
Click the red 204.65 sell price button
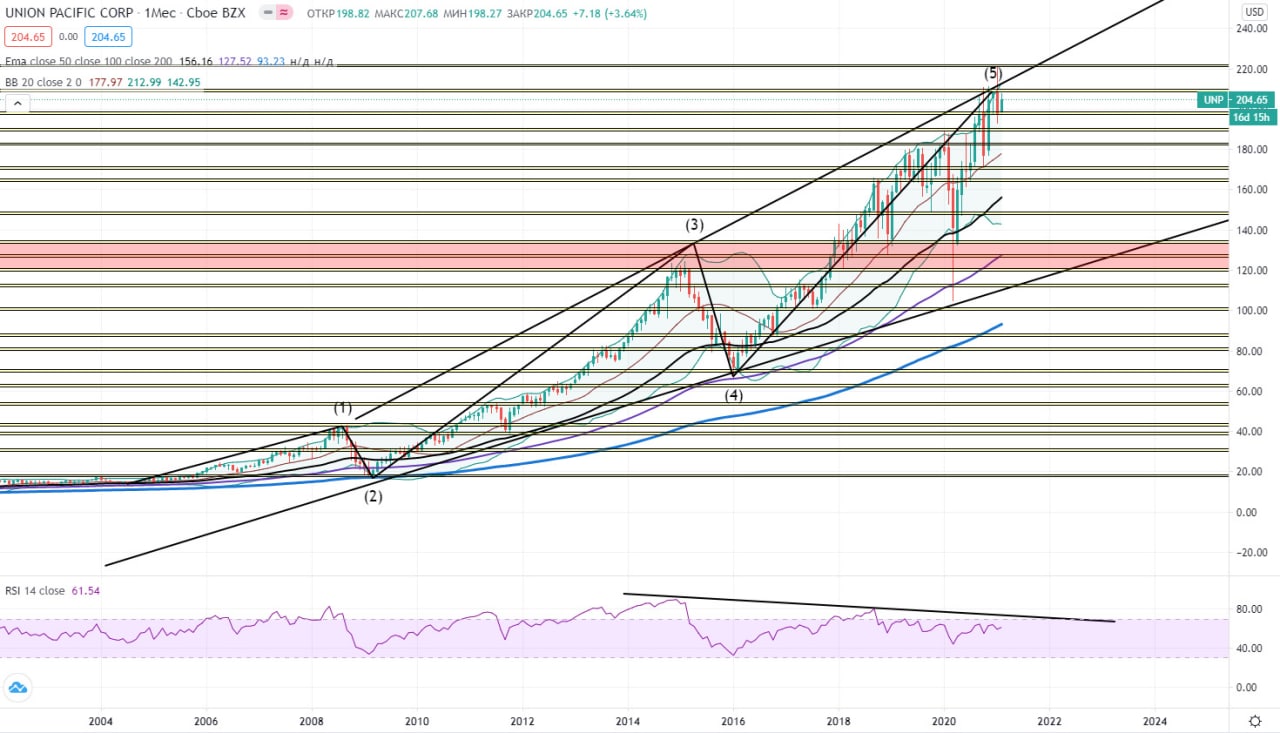(26, 36)
